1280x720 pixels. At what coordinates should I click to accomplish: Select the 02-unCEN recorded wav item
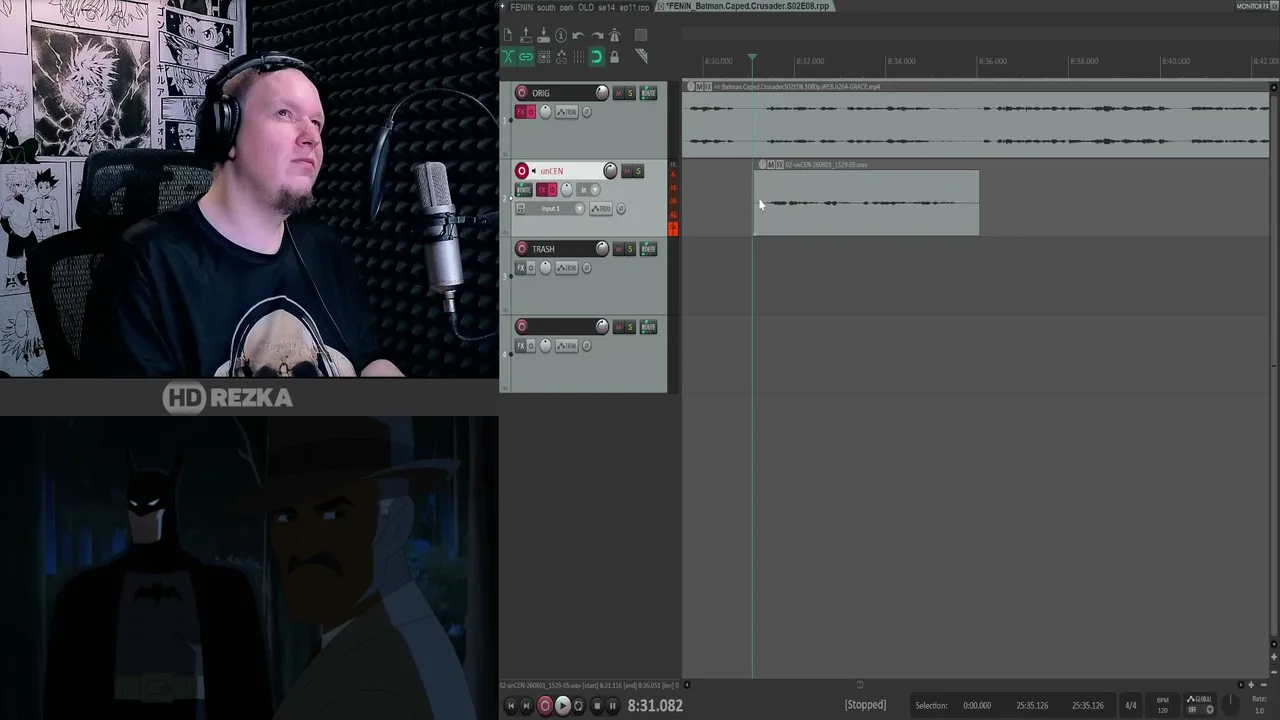click(866, 198)
